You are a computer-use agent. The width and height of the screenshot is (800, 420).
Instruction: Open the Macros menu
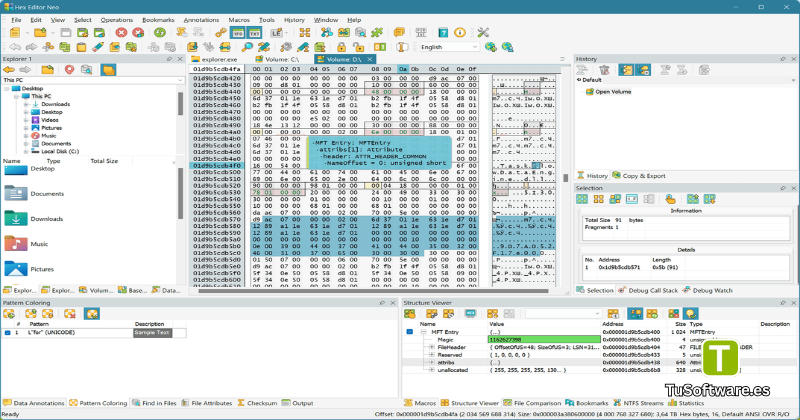pyautogui.click(x=239, y=20)
